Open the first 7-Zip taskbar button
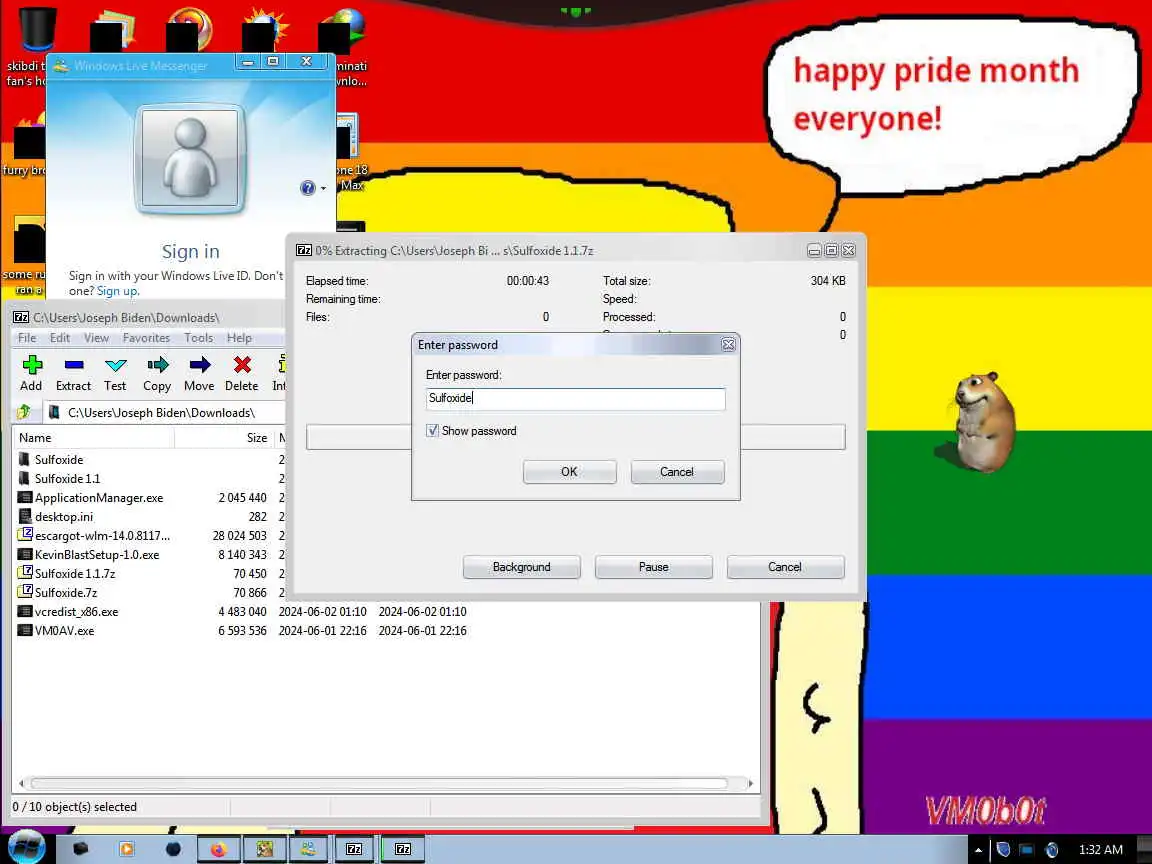The width and height of the screenshot is (1152, 864). 354,849
